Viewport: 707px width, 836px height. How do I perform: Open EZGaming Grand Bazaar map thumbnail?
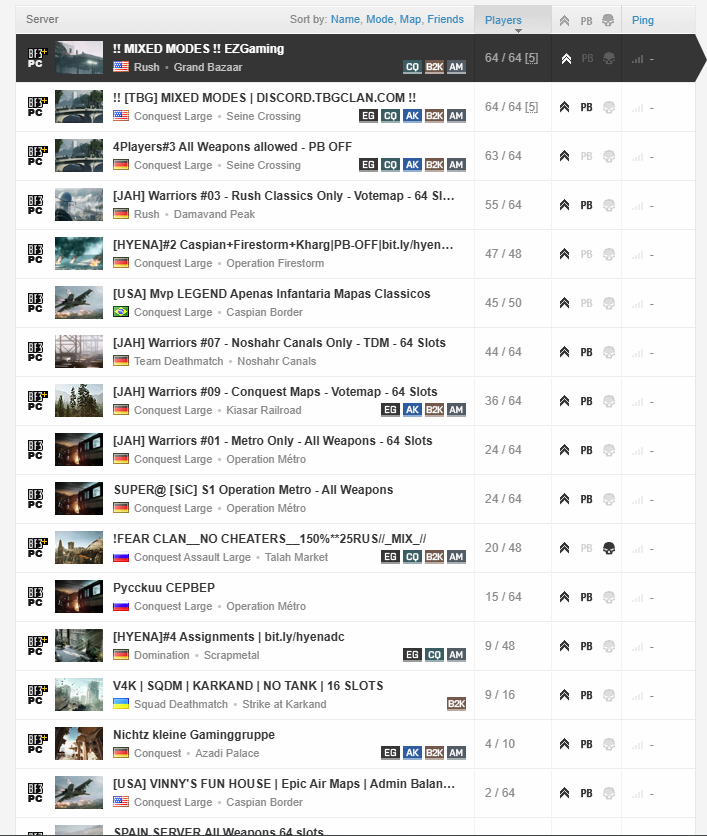pyautogui.click(x=79, y=58)
